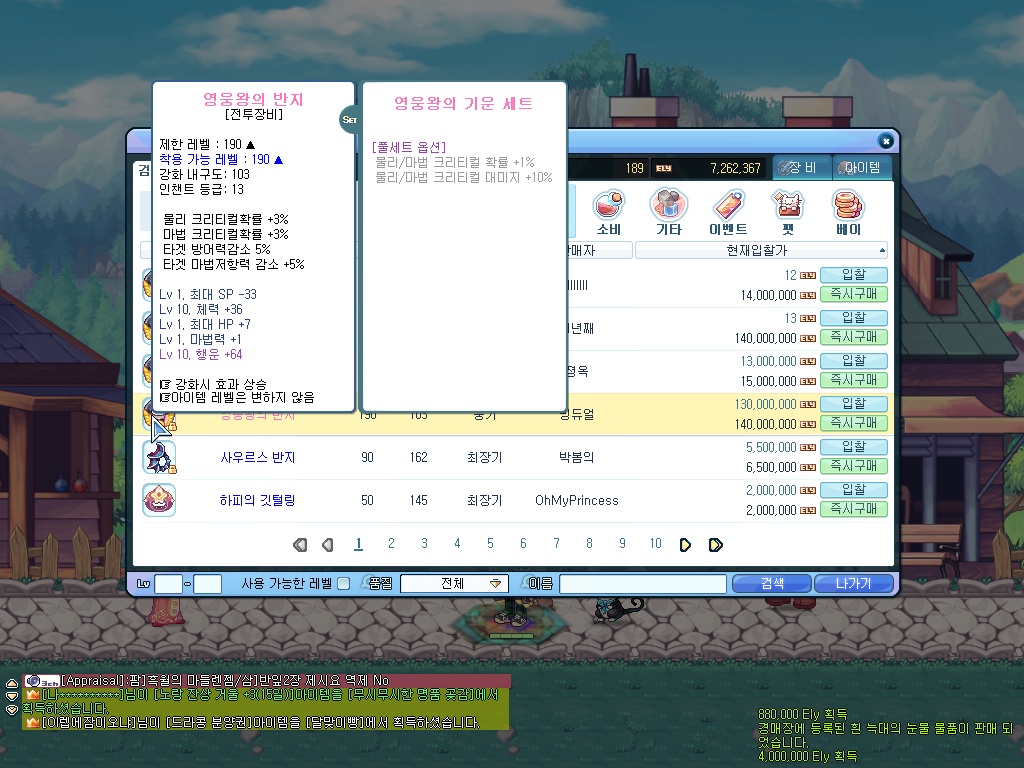Go to the previous listings page
Viewport: 1024px width, 768px height.
click(328, 545)
